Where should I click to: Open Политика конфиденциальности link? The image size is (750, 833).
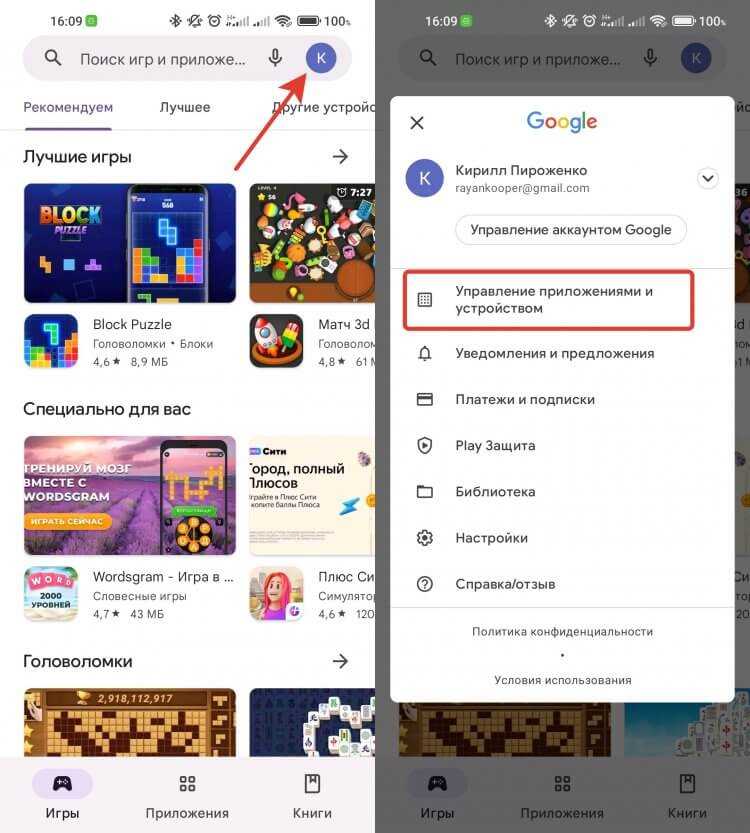562,631
